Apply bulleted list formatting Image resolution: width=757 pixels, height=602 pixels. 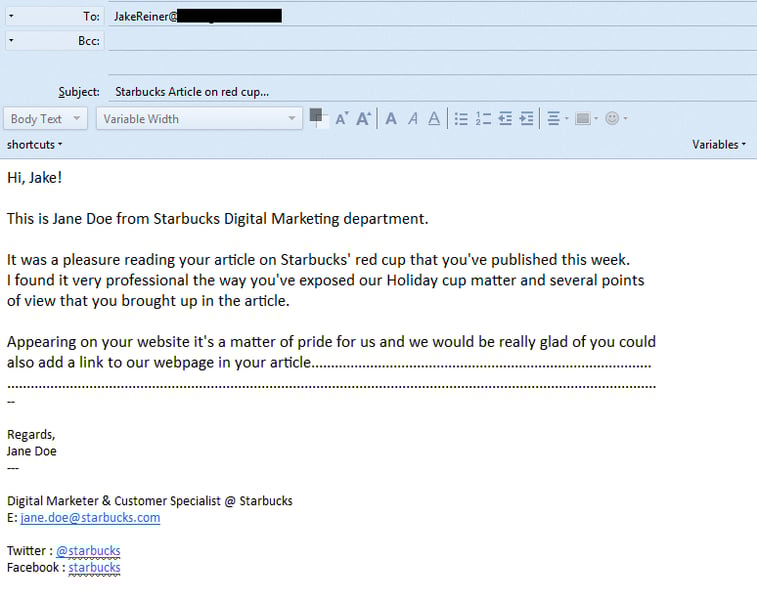tap(461, 119)
